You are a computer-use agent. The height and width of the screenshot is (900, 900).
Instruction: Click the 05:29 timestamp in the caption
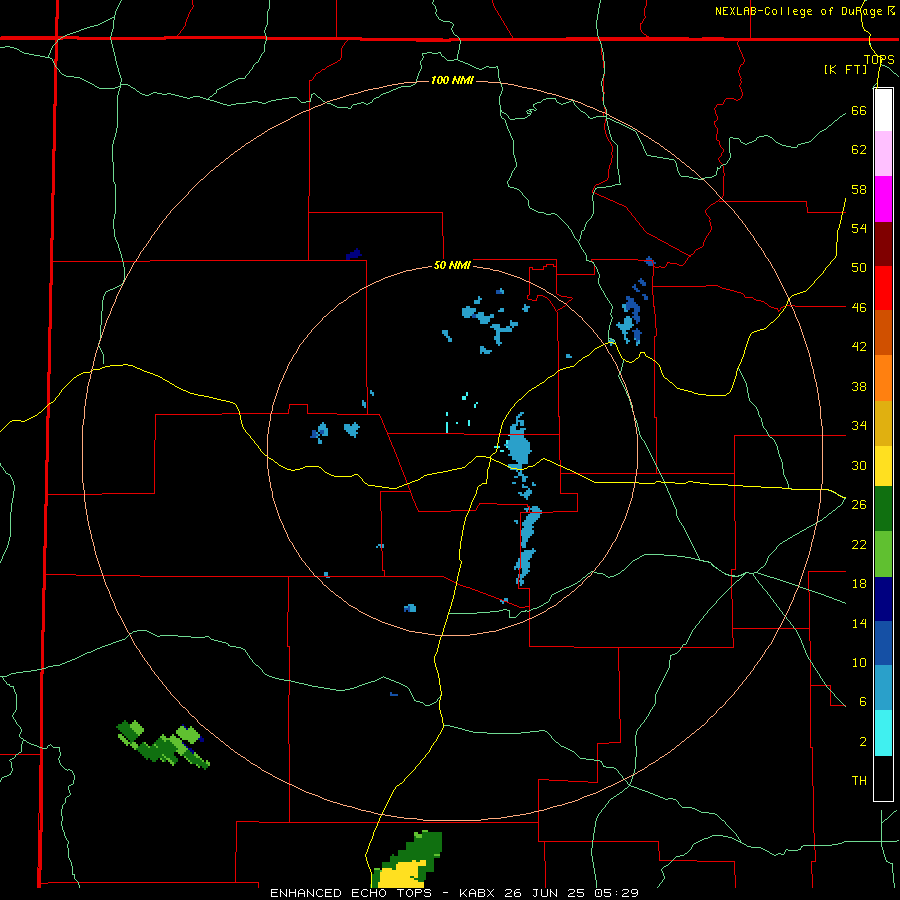(x=617, y=893)
